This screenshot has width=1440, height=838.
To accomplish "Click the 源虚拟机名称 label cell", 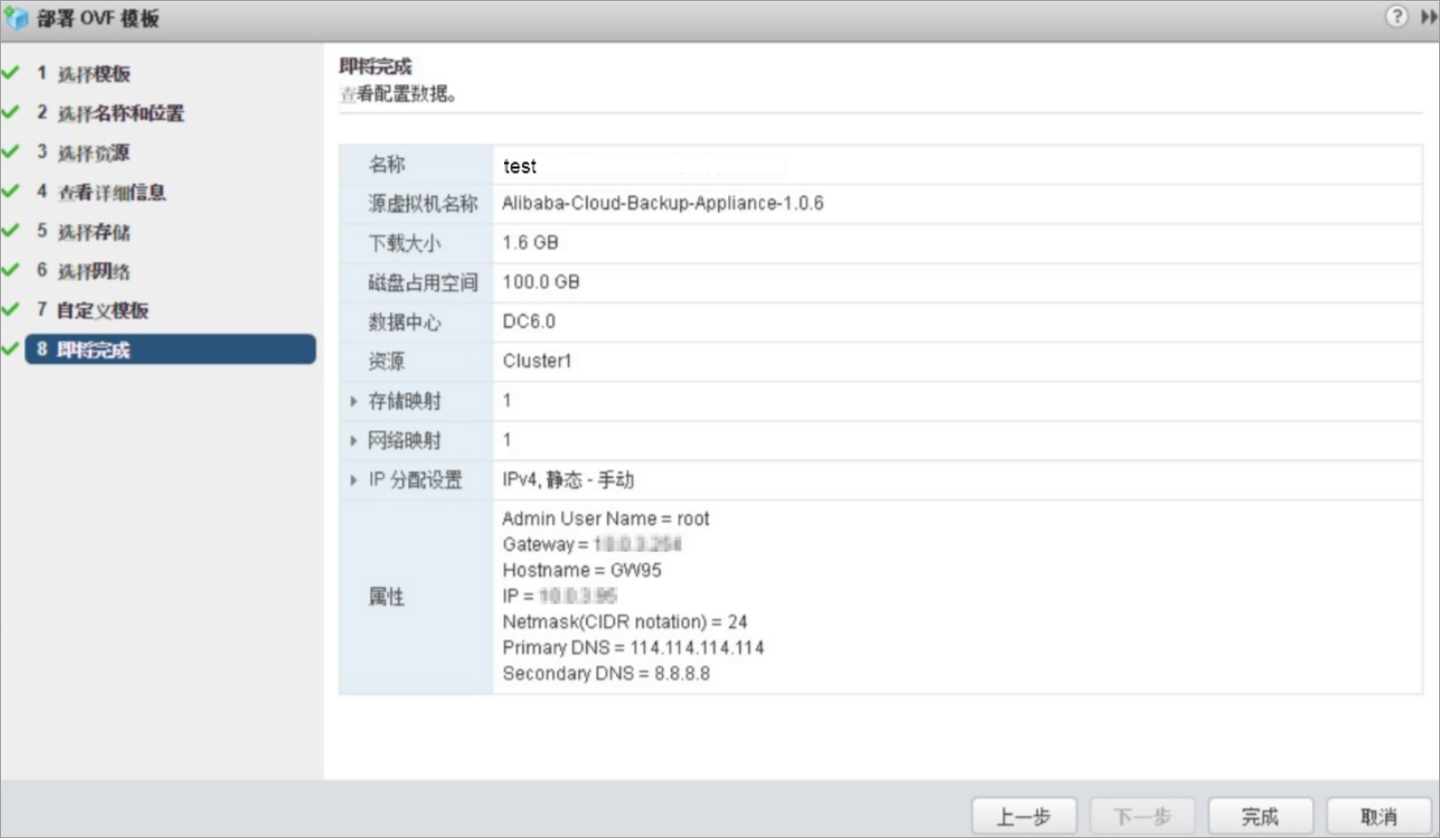I will 416,204.
